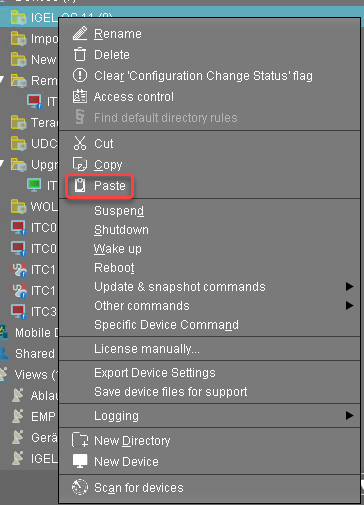The width and height of the screenshot is (364, 505).
Task: Select Export Device Settings
Action: (155, 373)
